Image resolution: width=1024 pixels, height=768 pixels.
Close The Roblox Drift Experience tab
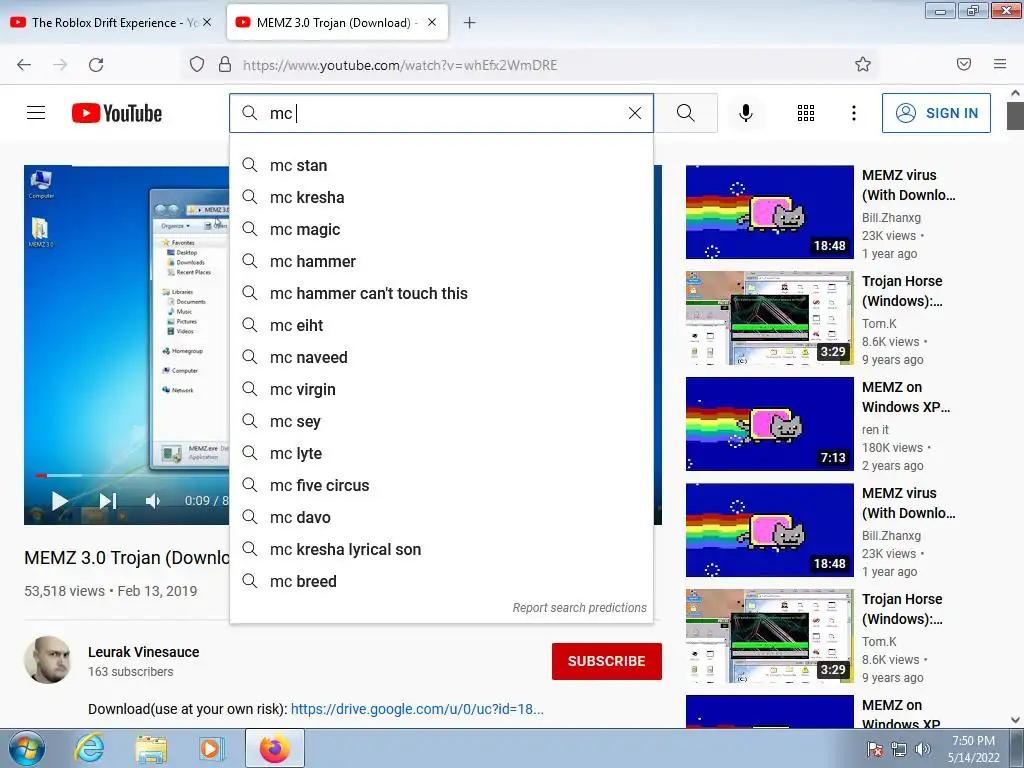coord(207,22)
